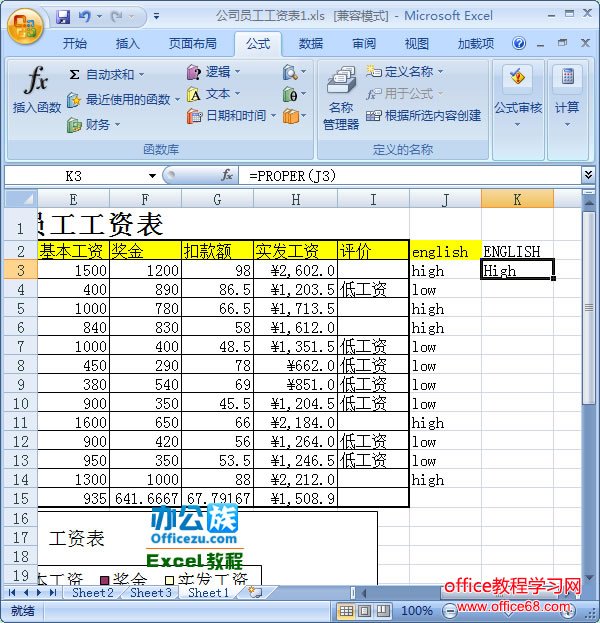
Task: Click Create from Selection (根据所选内容创建)
Action: [x=424, y=116]
